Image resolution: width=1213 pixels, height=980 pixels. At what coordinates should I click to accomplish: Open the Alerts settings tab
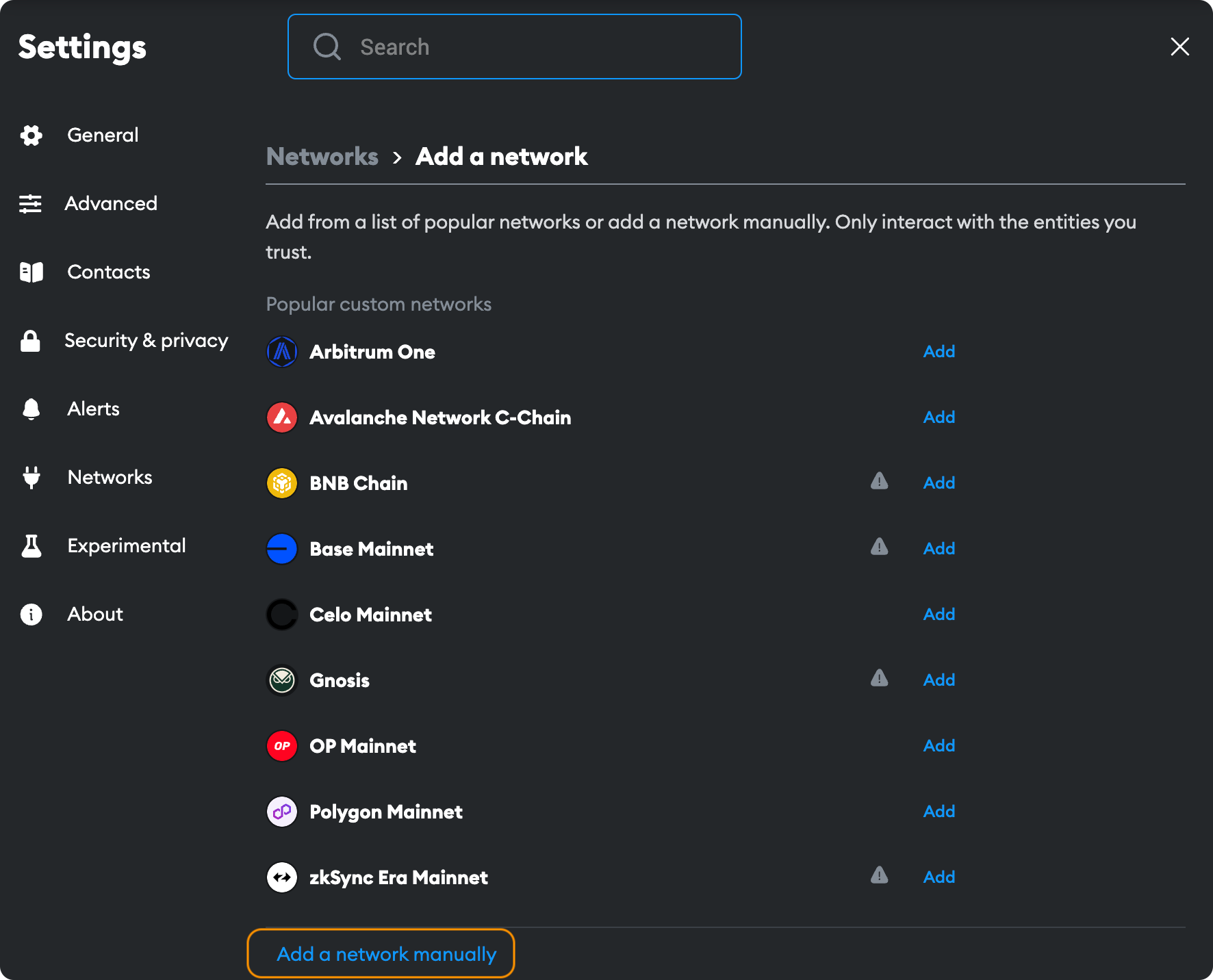coord(94,409)
